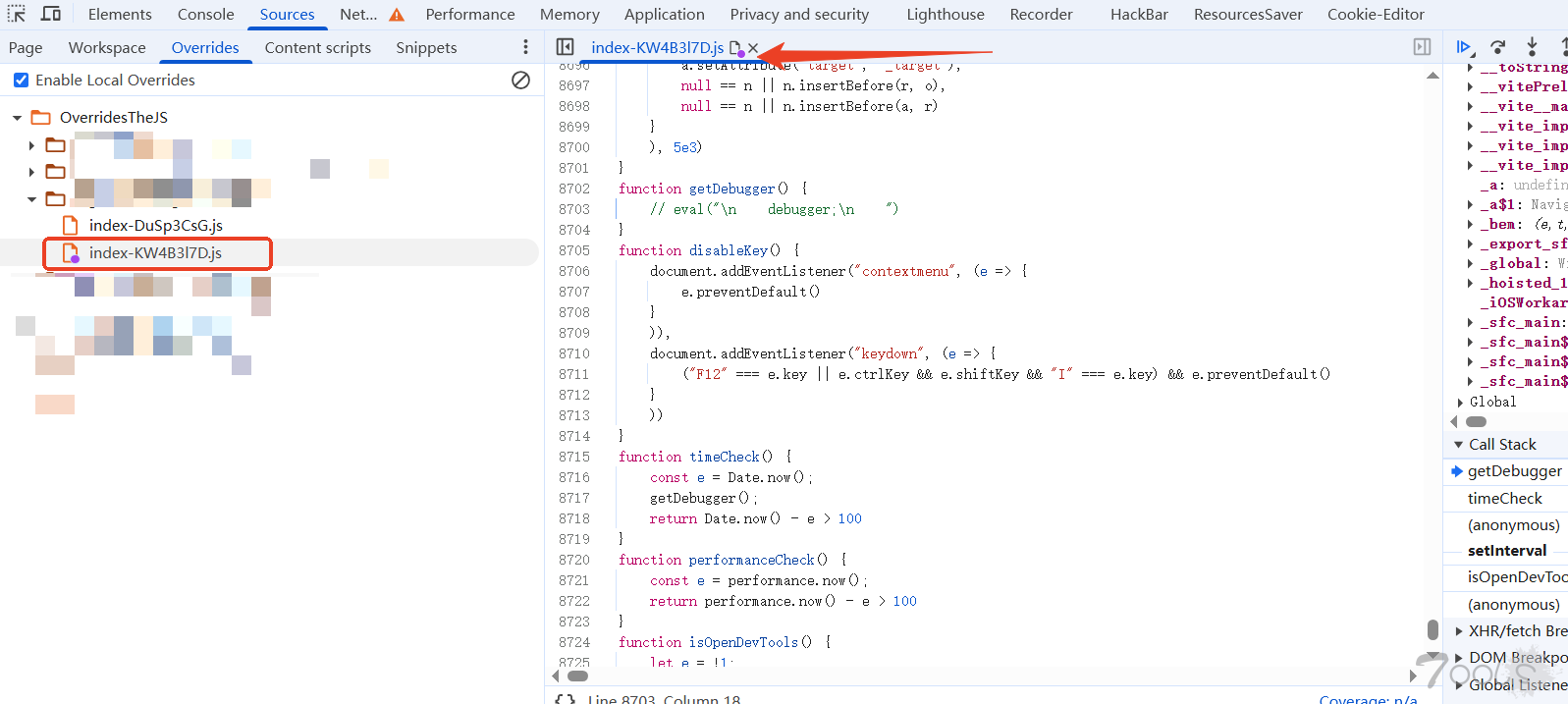1568x704 pixels.
Task: Open the Content scripts navigator tab
Action: (x=318, y=47)
